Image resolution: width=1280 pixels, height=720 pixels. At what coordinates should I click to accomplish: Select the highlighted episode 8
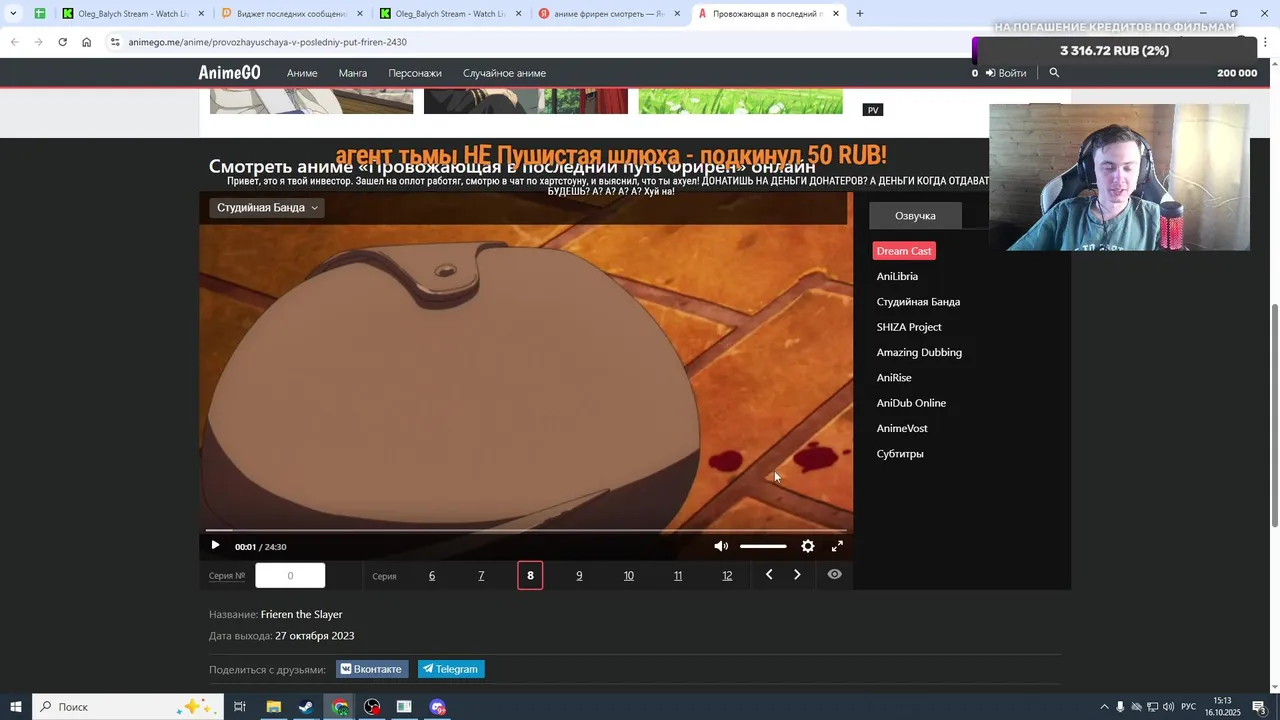[x=530, y=575]
